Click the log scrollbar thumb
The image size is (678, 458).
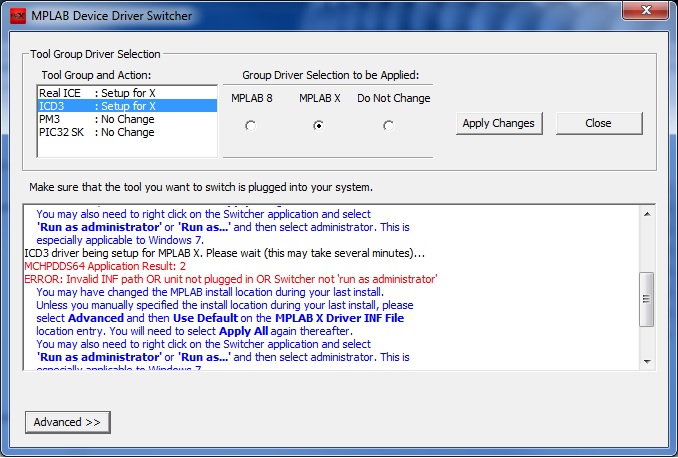(x=647, y=299)
